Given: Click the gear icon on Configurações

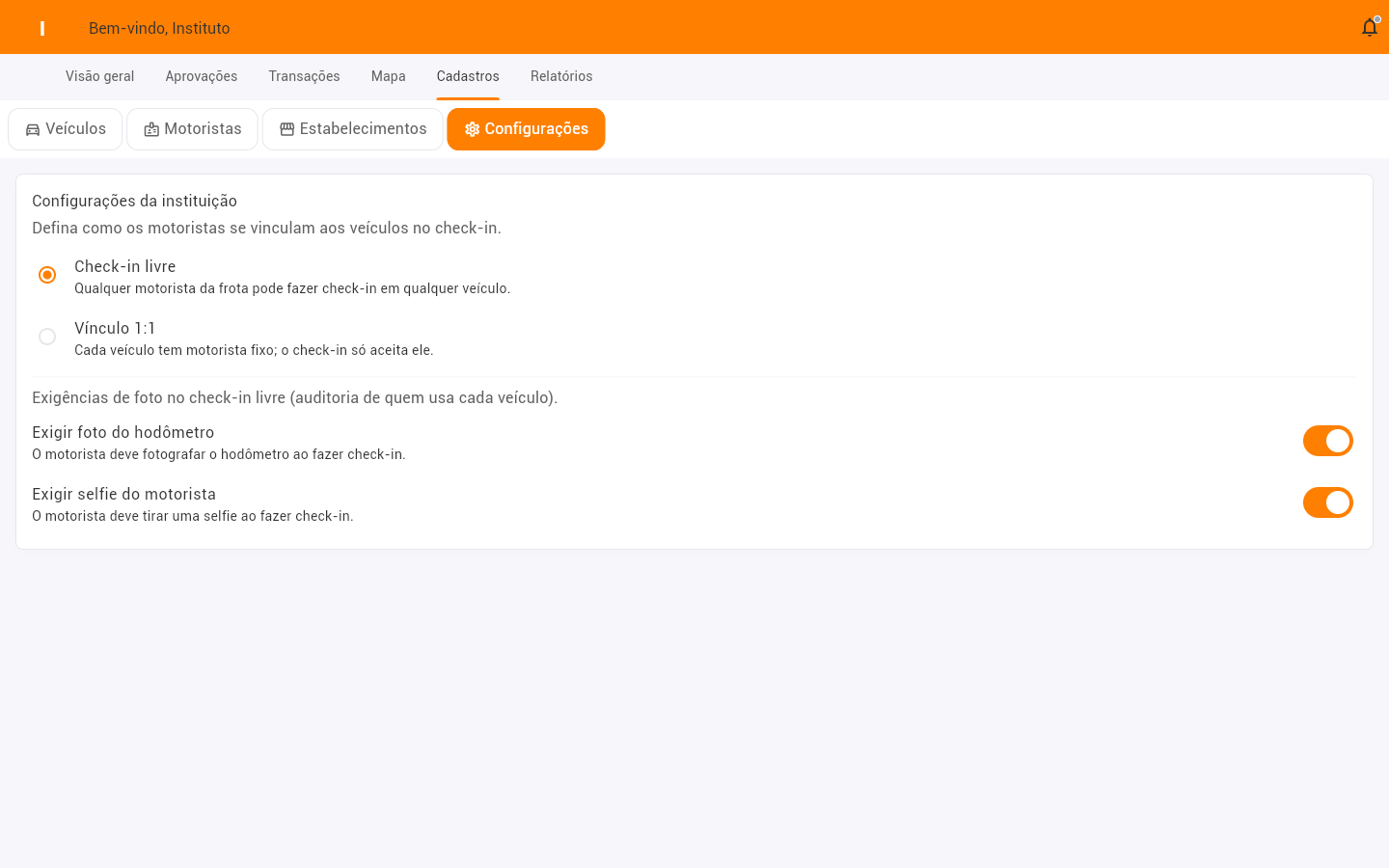Looking at the screenshot, I should click(x=472, y=129).
